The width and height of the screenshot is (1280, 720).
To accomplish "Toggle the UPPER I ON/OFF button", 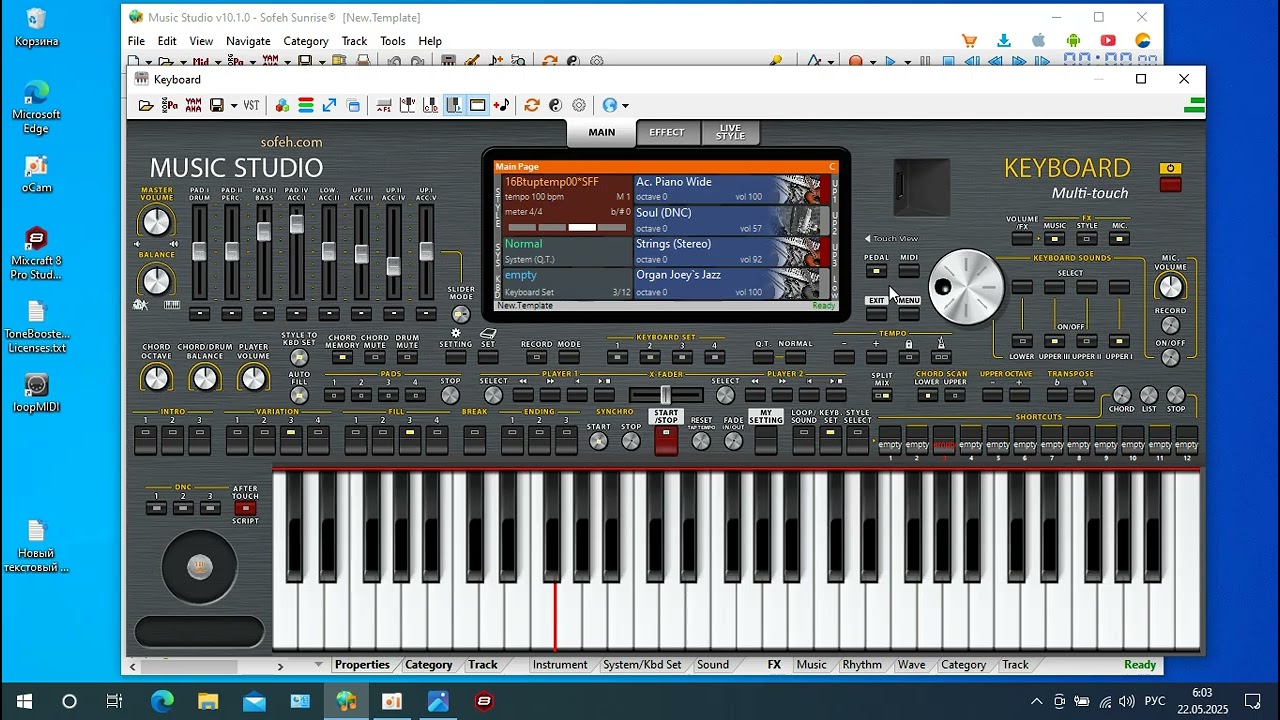I will pyautogui.click(x=1119, y=341).
